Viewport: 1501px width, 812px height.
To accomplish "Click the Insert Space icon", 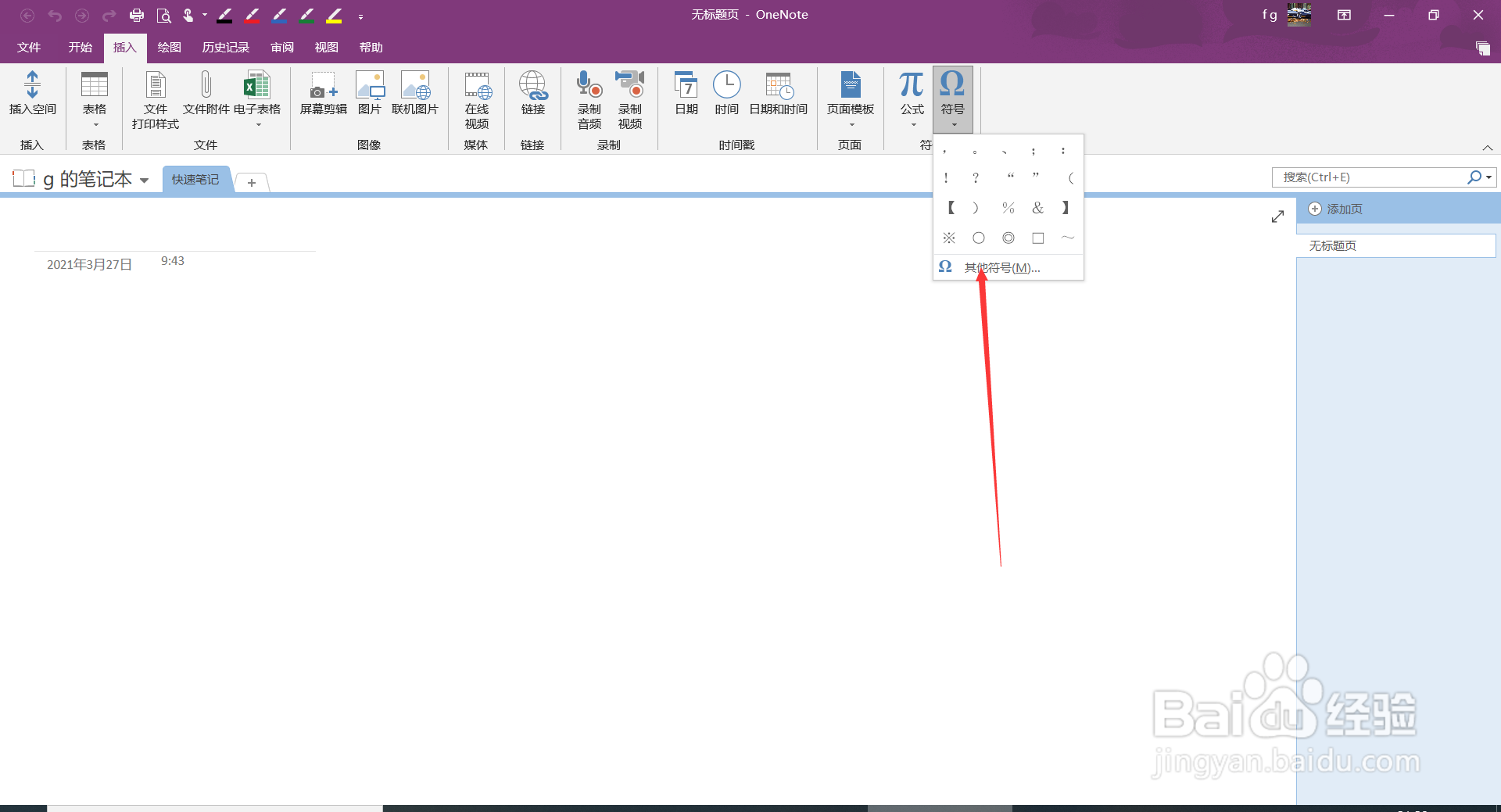I will coord(32,84).
